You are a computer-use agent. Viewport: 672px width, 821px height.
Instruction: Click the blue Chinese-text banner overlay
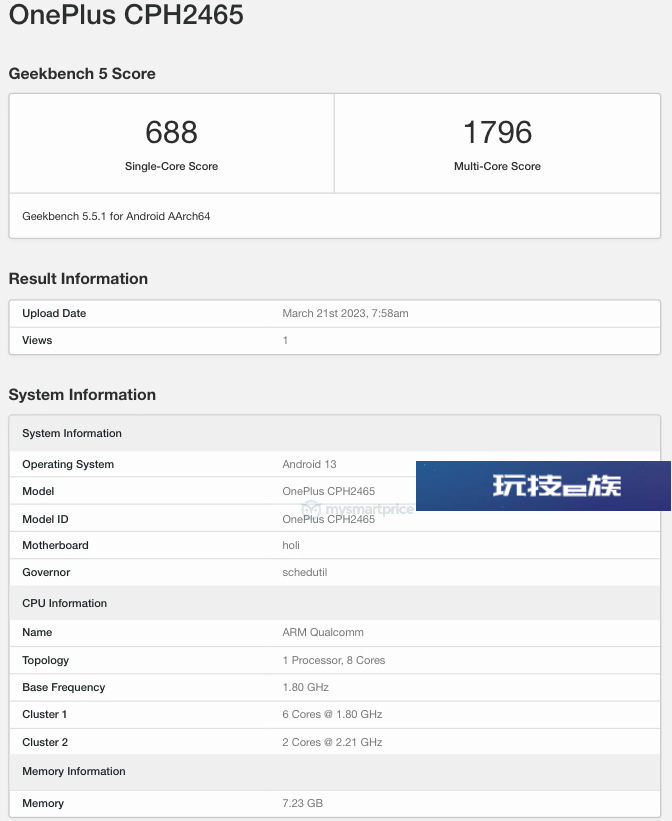point(543,486)
